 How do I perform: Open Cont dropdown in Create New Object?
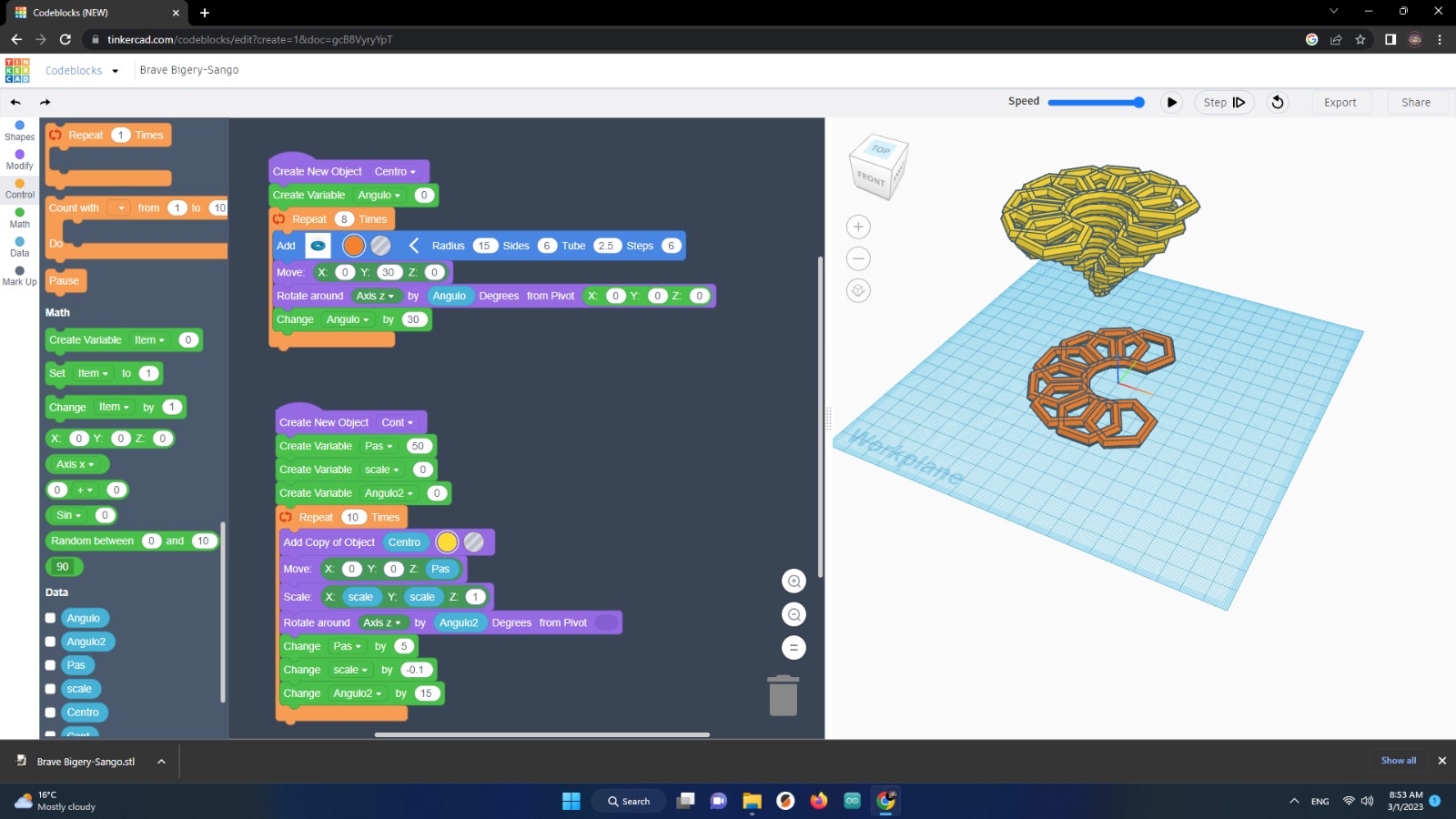(x=397, y=422)
